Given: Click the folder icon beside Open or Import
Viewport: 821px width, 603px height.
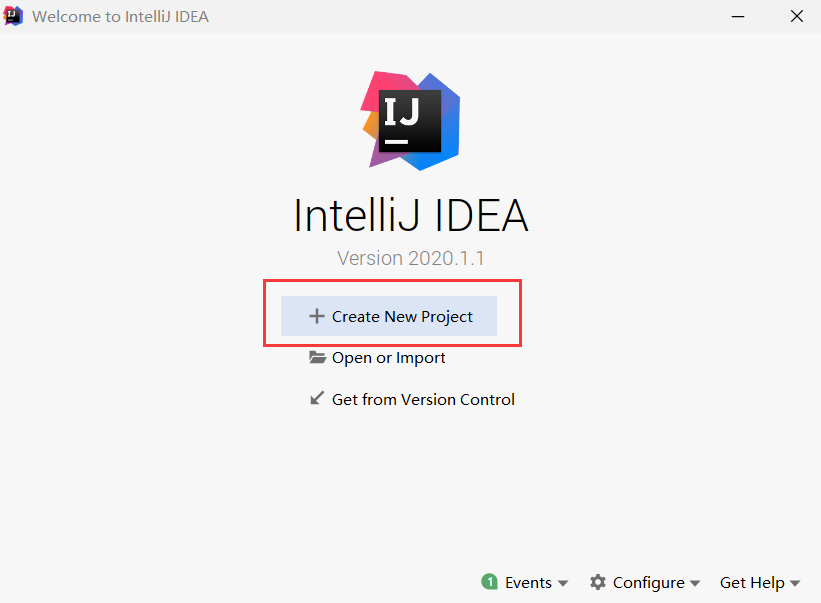Looking at the screenshot, I should coord(317,357).
